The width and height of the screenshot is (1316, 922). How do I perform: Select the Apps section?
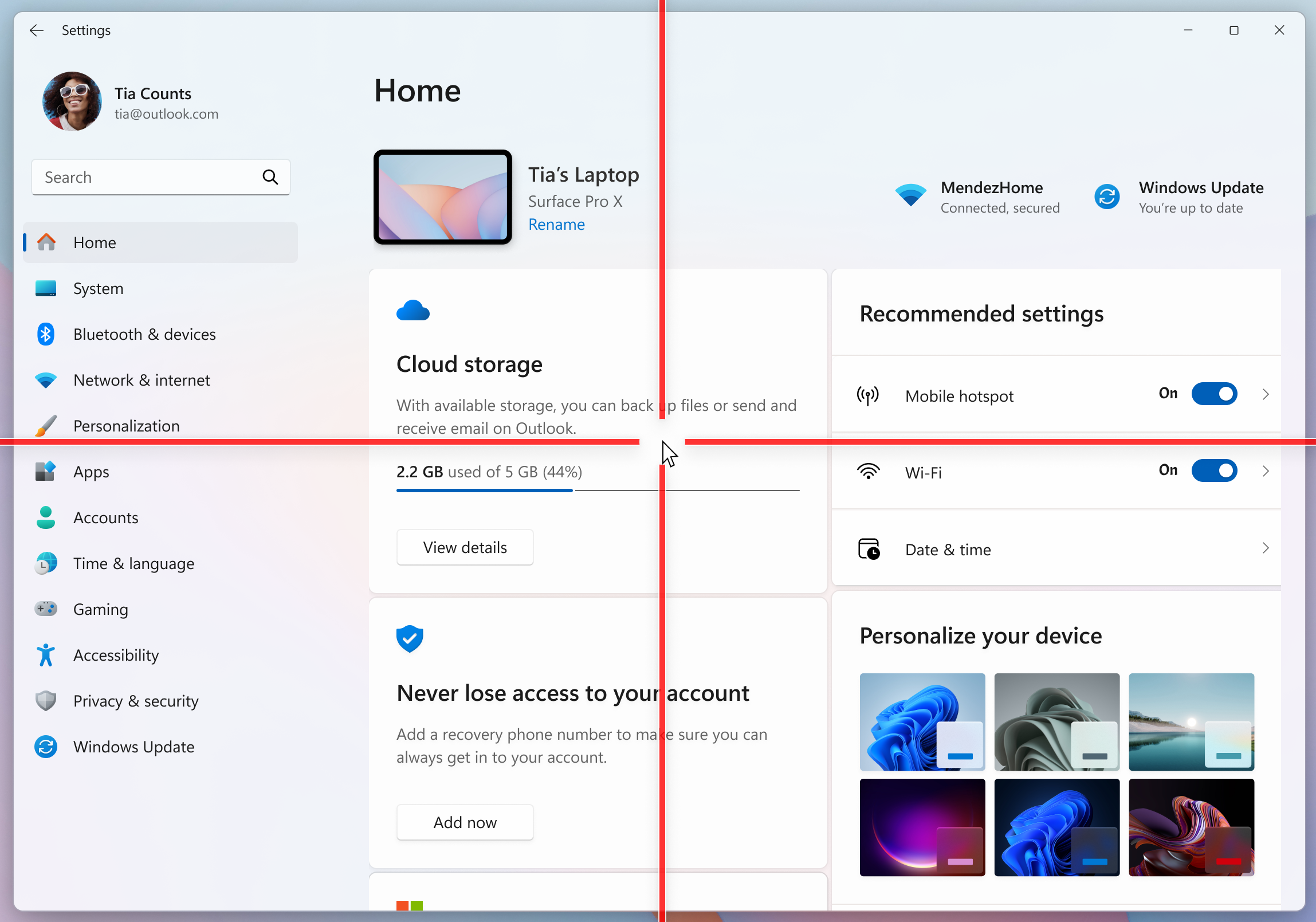(x=91, y=472)
